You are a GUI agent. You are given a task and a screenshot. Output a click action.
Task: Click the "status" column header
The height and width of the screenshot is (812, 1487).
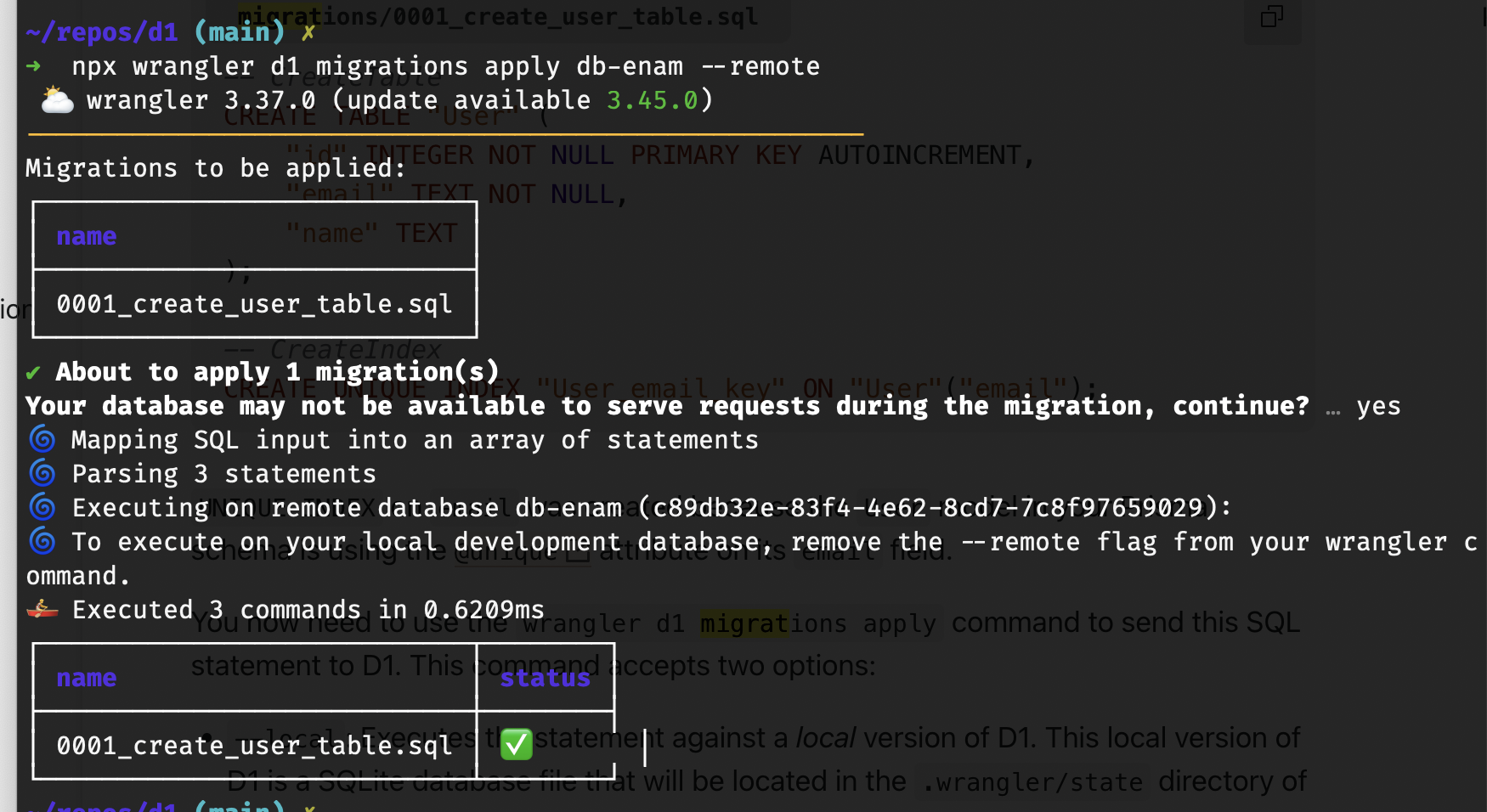click(x=545, y=678)
